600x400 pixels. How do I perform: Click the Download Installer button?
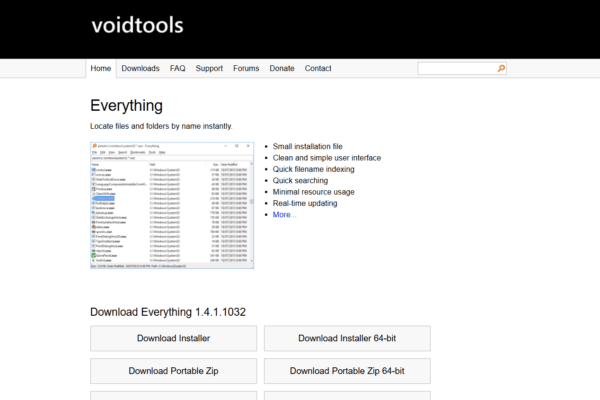click(174, 339)
